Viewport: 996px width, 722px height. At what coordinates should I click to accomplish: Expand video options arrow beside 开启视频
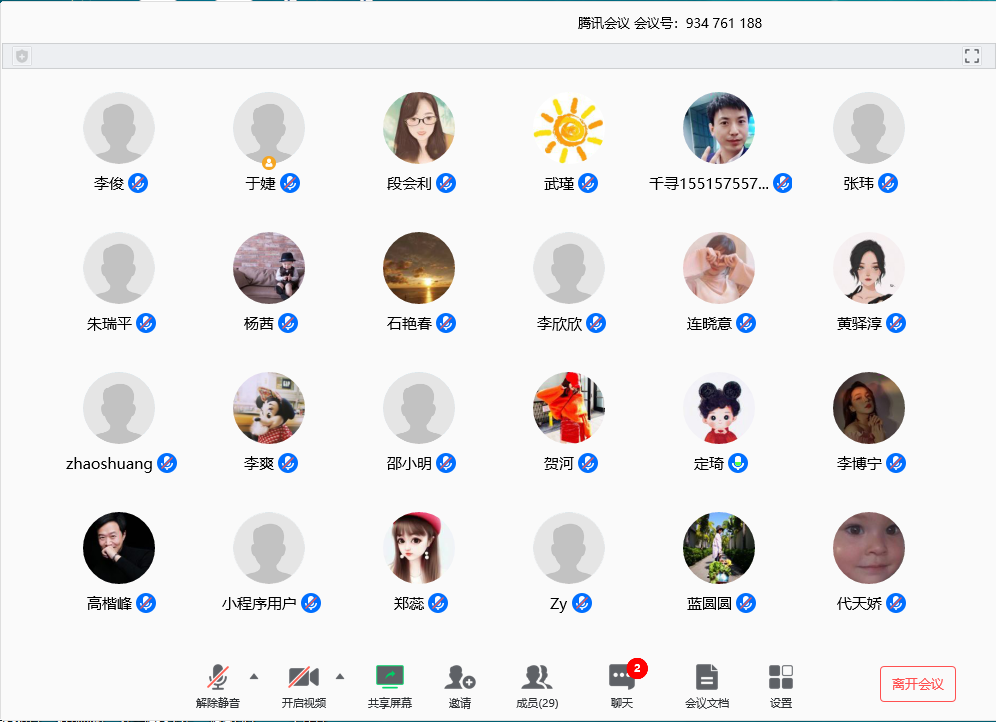click(339, 677)
